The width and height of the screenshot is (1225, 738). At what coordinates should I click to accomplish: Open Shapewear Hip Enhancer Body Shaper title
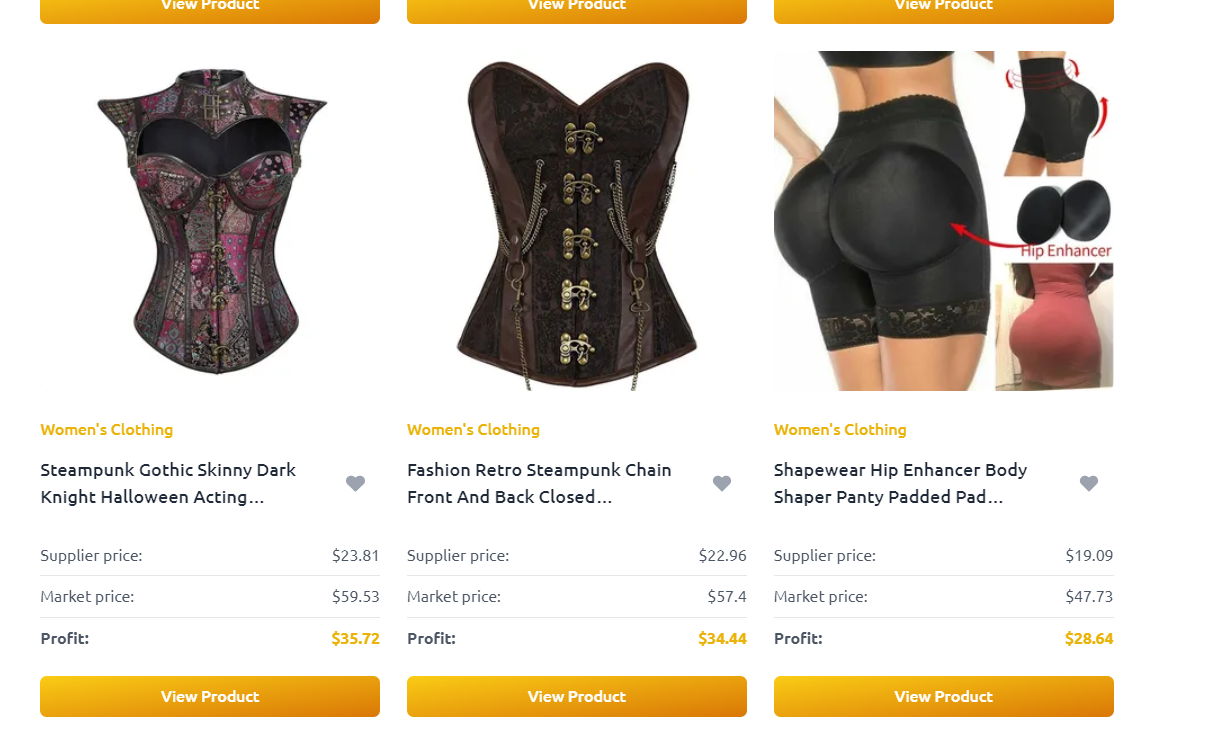pos(900,483)
